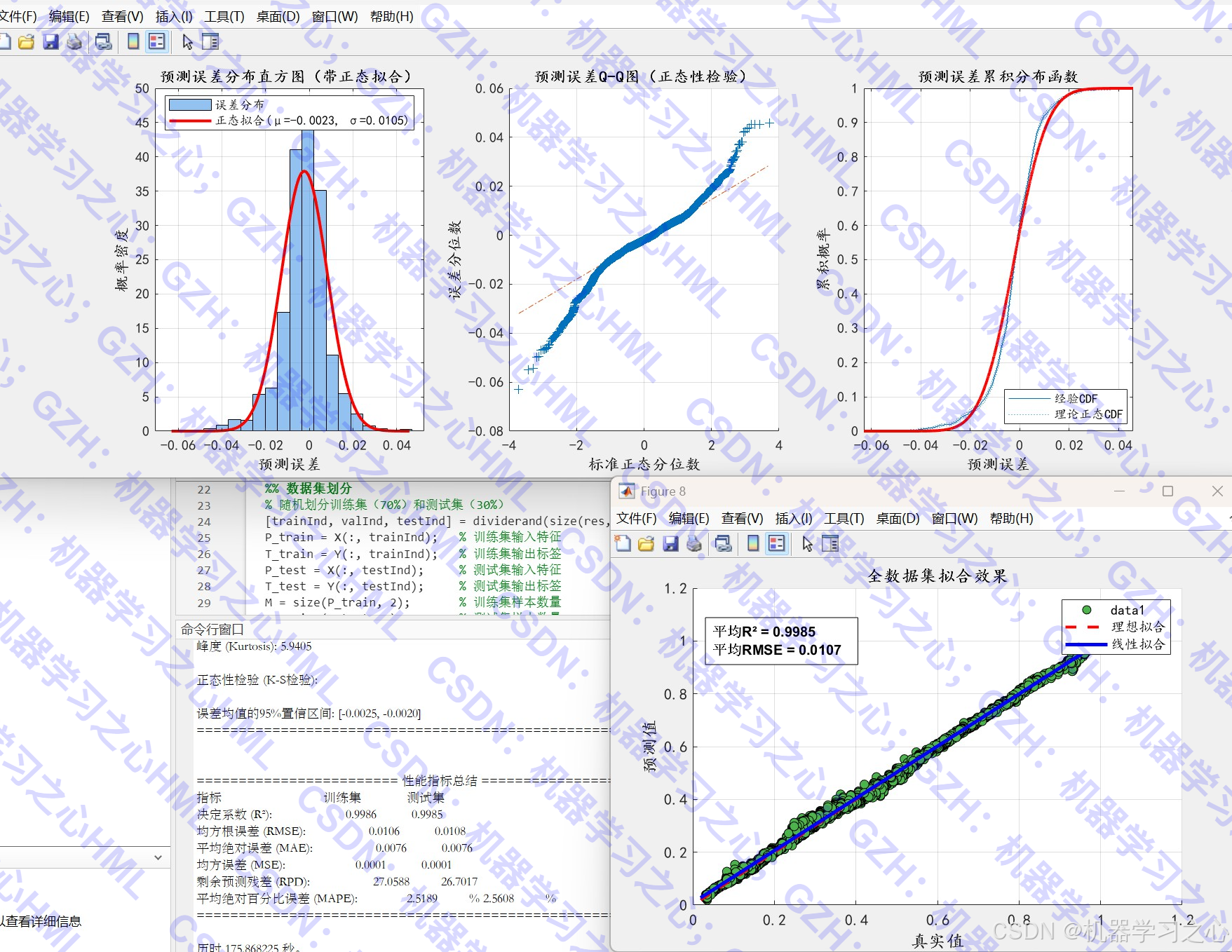1232x952 pixels.
Task: Click 'M = size(P_train, 2);' code line
Action: point(337,602)
